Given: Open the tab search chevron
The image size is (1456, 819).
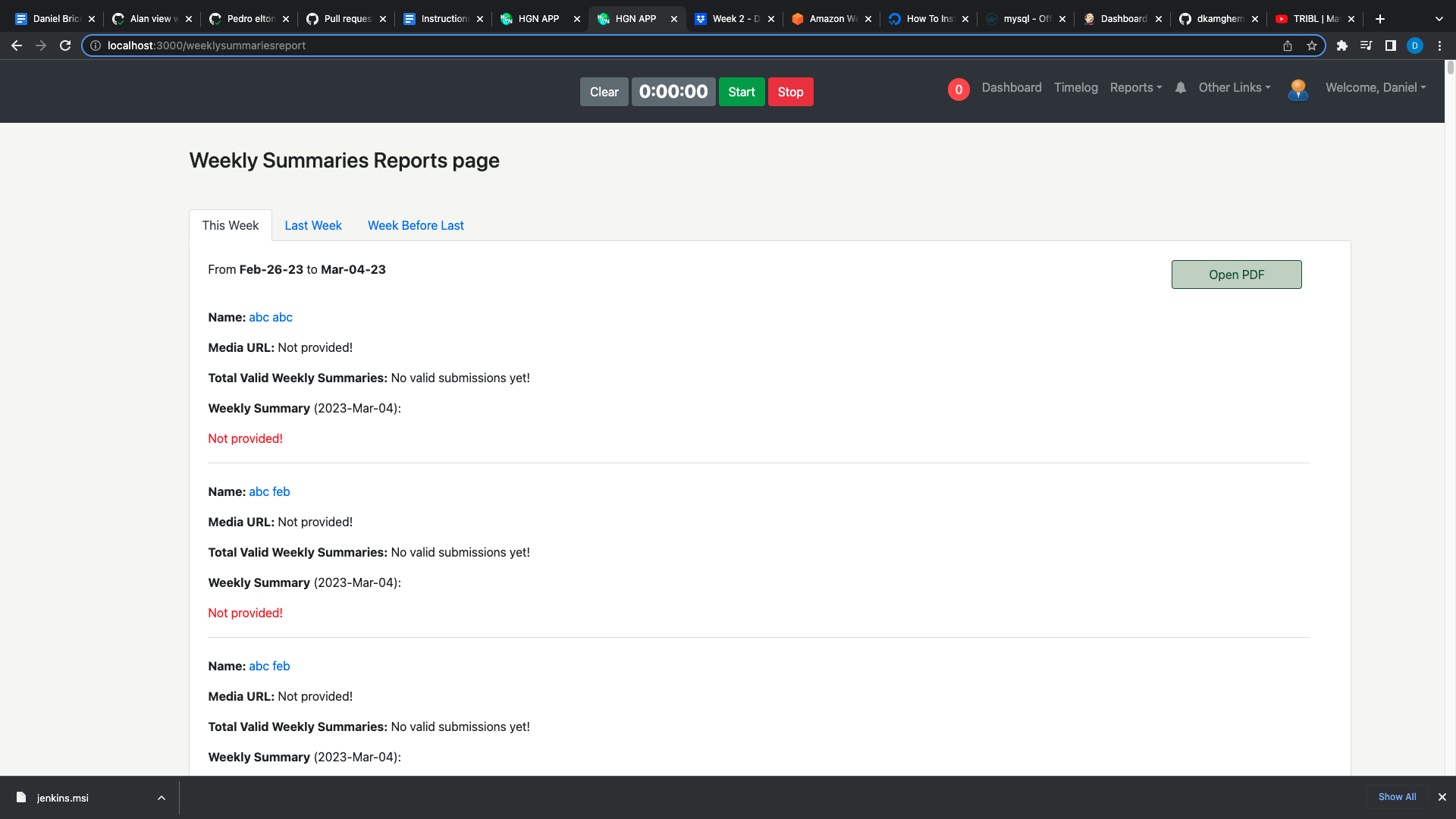Looking at the screenshot, I should (1439, 19).
